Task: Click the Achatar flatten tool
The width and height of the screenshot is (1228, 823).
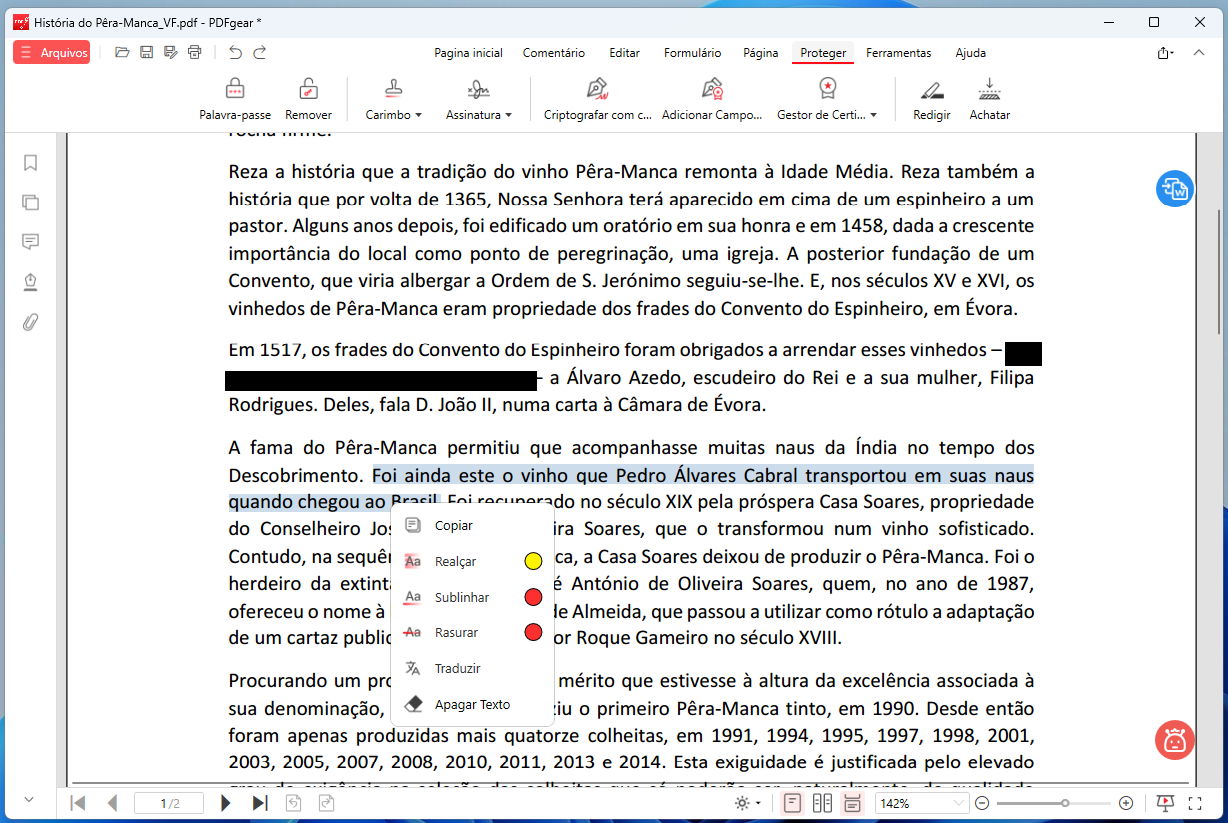Action: (x=989, y=91)
